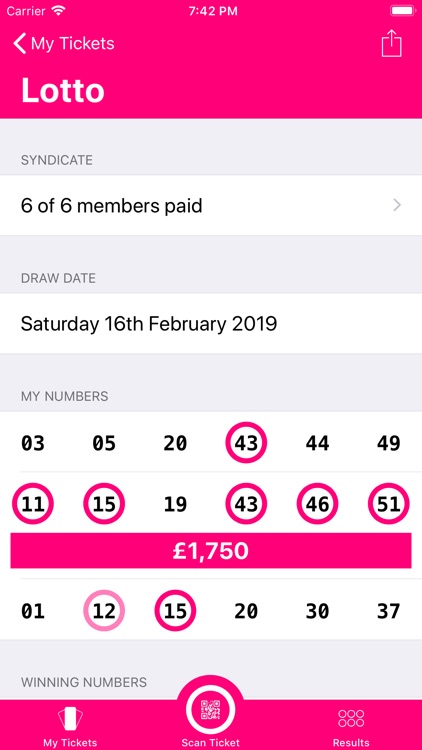The height and width of the screenshot is (750, 422).
Task: Tap circled 15 in second row
Action: (104, 504)
